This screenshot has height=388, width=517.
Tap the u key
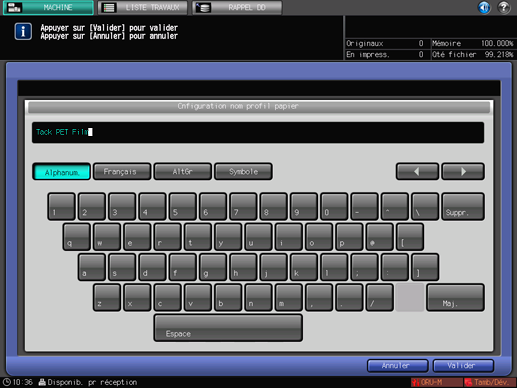(x=259, y=237)
